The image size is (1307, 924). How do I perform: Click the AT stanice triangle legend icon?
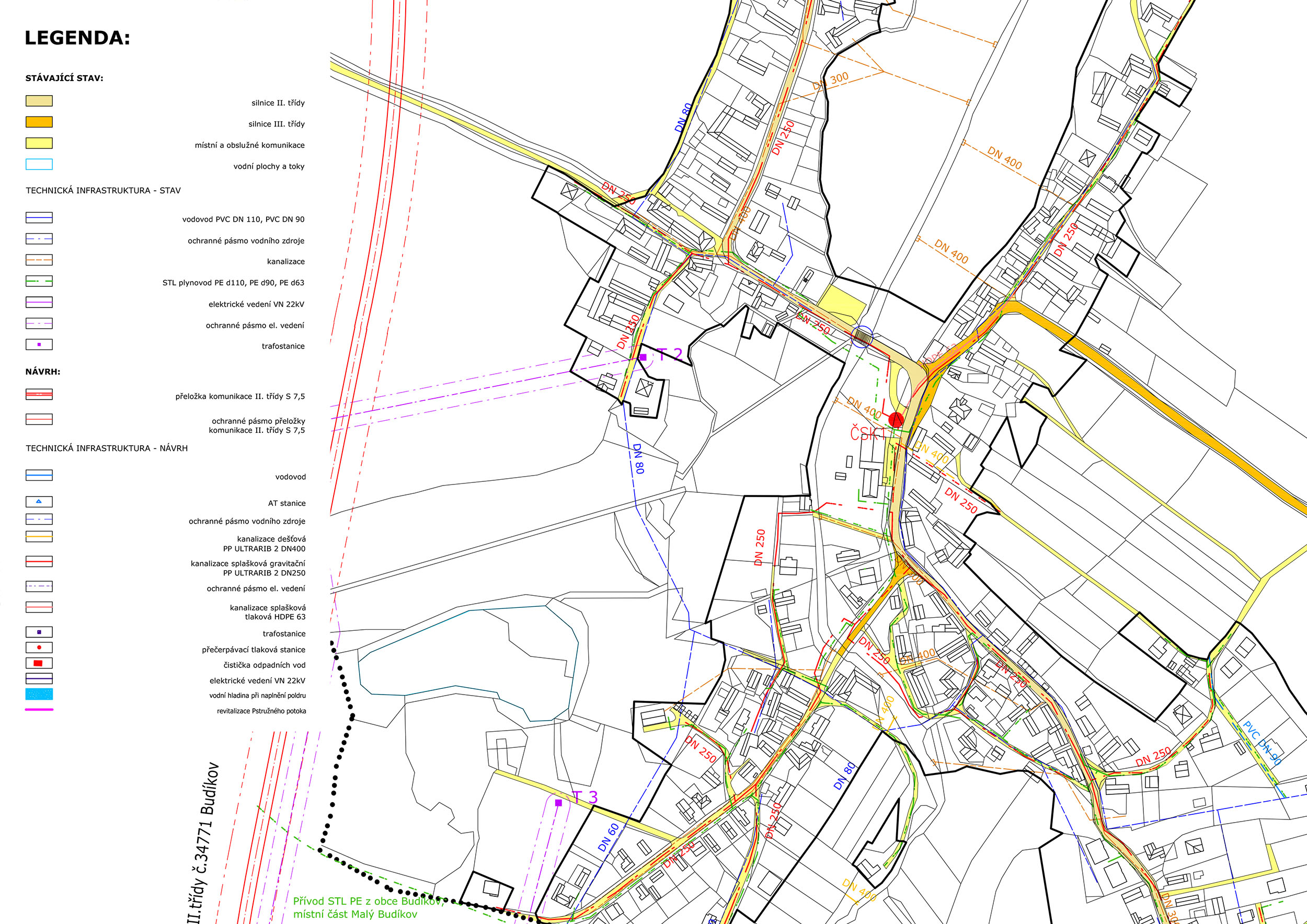pos(39,502)
